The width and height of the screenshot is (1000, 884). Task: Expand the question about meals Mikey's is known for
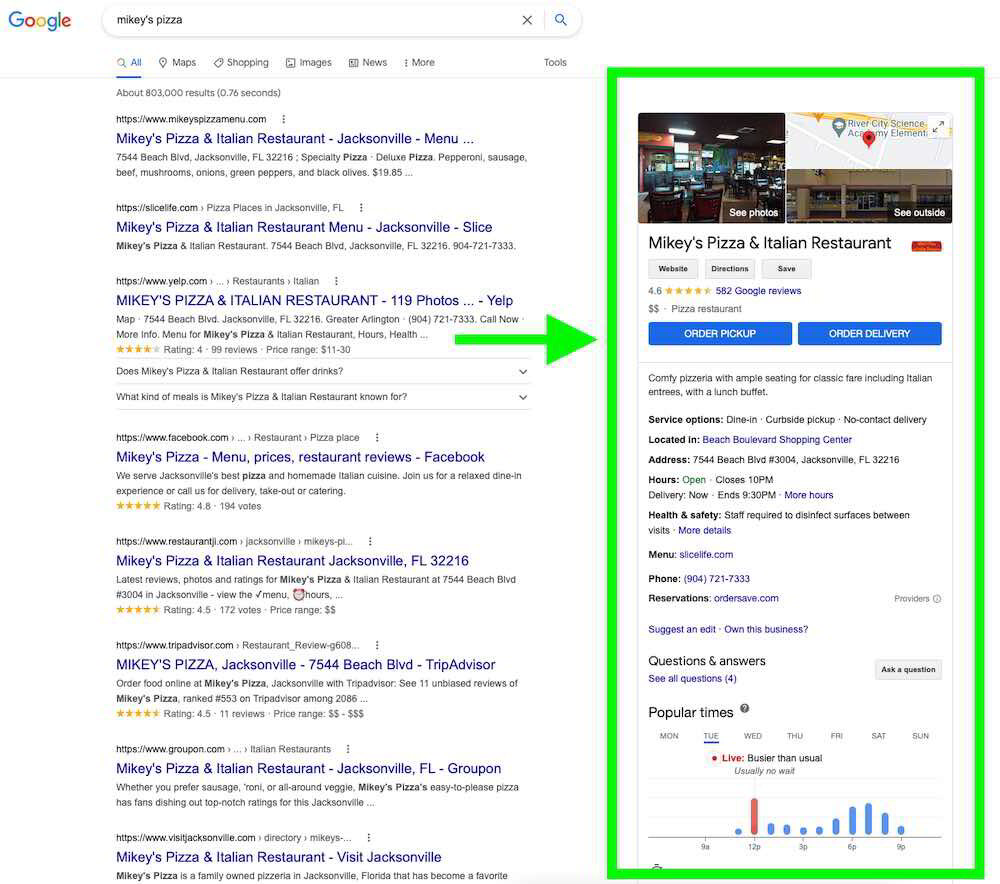click(x=522, y=395)
